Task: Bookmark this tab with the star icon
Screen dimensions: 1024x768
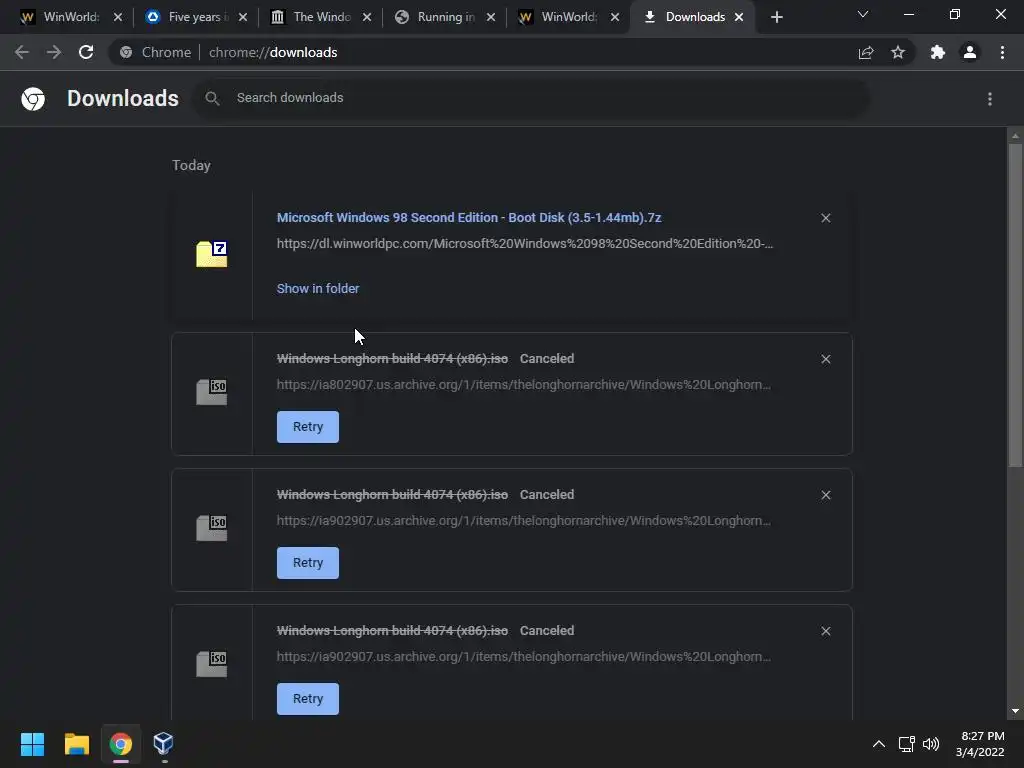Action: pos(898,52)
